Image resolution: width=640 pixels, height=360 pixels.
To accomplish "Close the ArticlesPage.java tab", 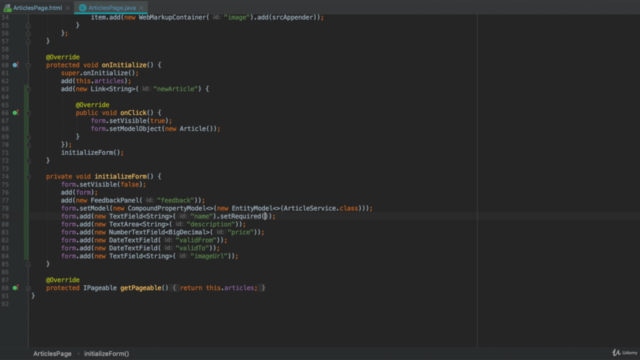I will click(141, 8).
